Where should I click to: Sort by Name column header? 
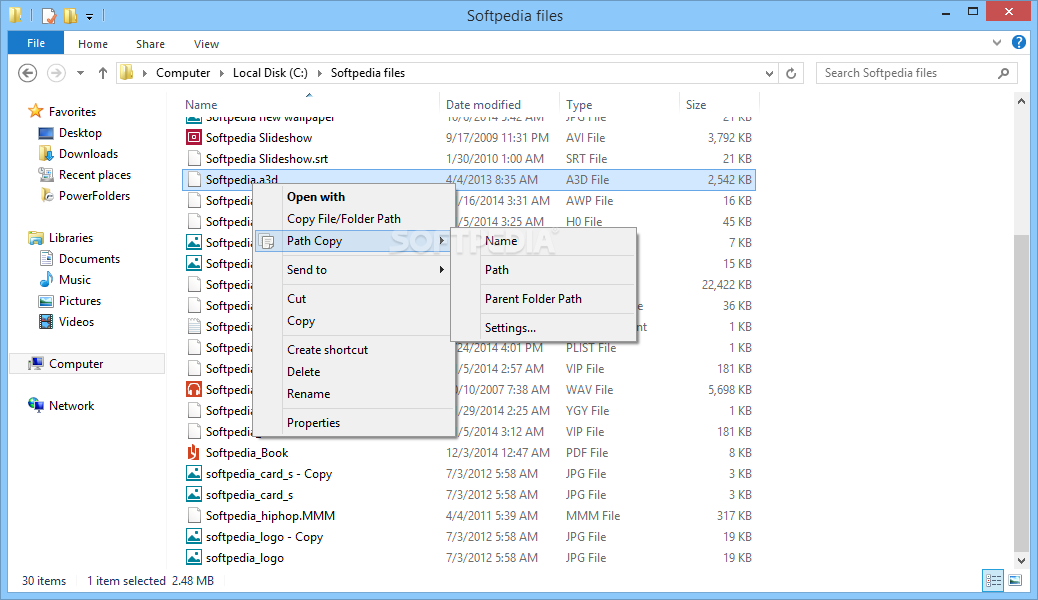click(x=201, y=105)
